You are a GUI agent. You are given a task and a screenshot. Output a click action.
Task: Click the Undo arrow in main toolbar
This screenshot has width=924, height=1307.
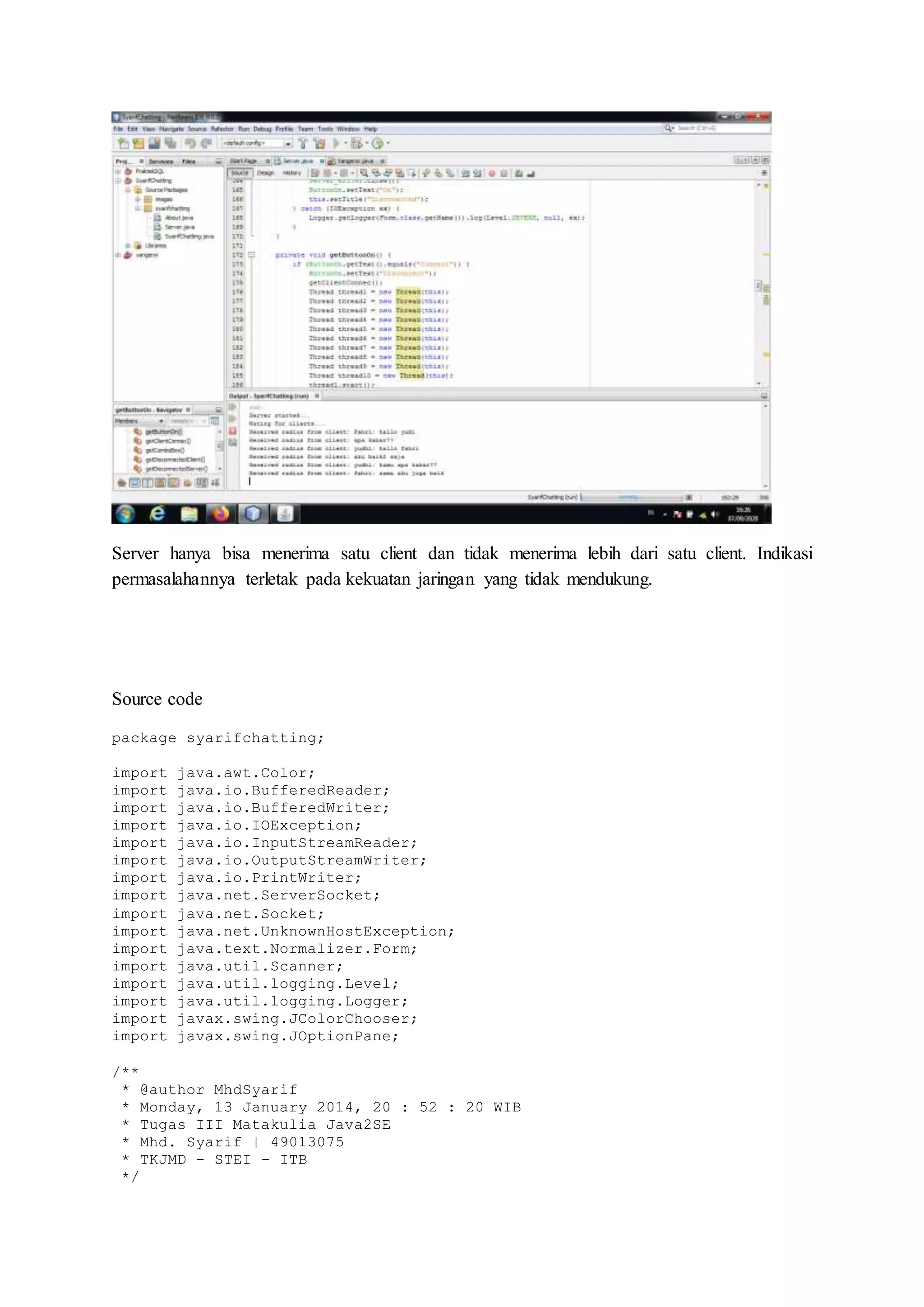(x=190, y=144)
